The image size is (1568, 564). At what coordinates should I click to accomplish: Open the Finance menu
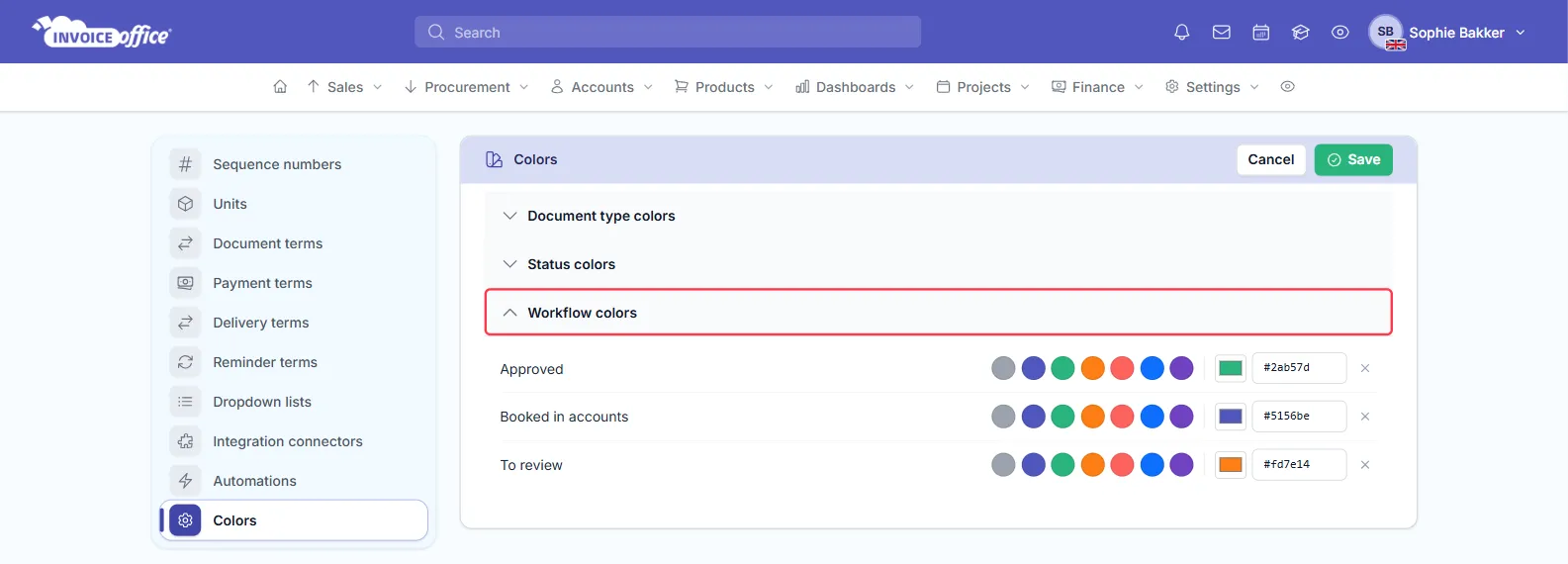point(1097,87)
